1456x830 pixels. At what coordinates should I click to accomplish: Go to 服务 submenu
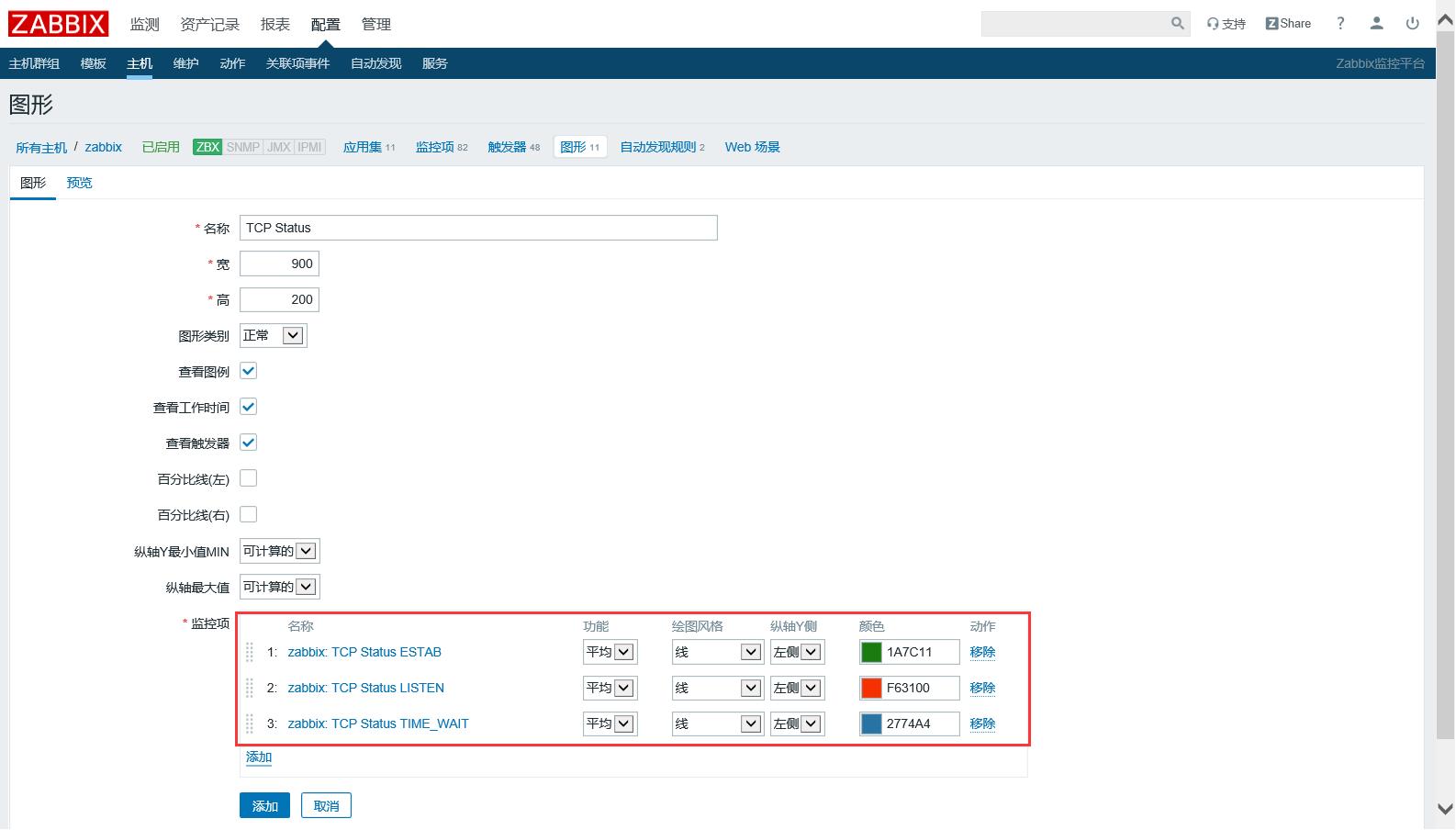pyautogui.click(x=434, y=63)
